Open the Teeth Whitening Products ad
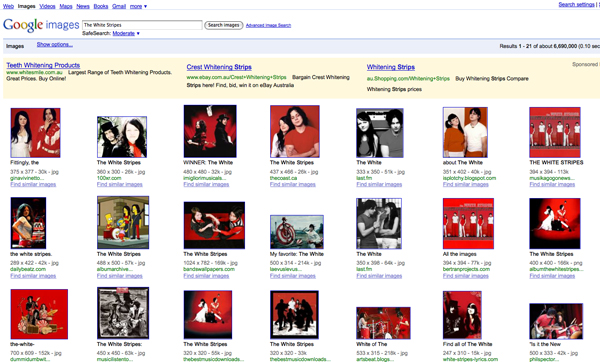This screenshot has width=600, height=362. click(43, 65)
